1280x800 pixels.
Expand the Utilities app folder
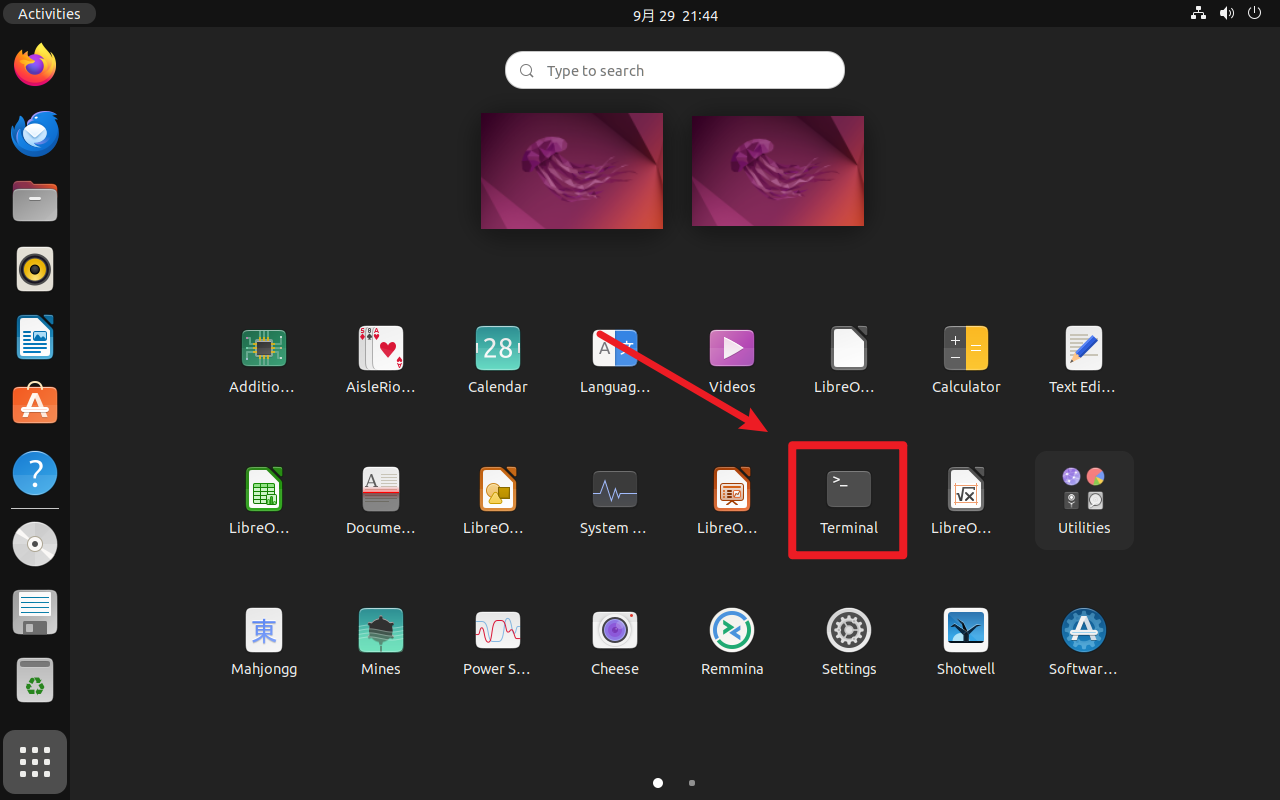pyautogui.click(x=1084, y=500)
